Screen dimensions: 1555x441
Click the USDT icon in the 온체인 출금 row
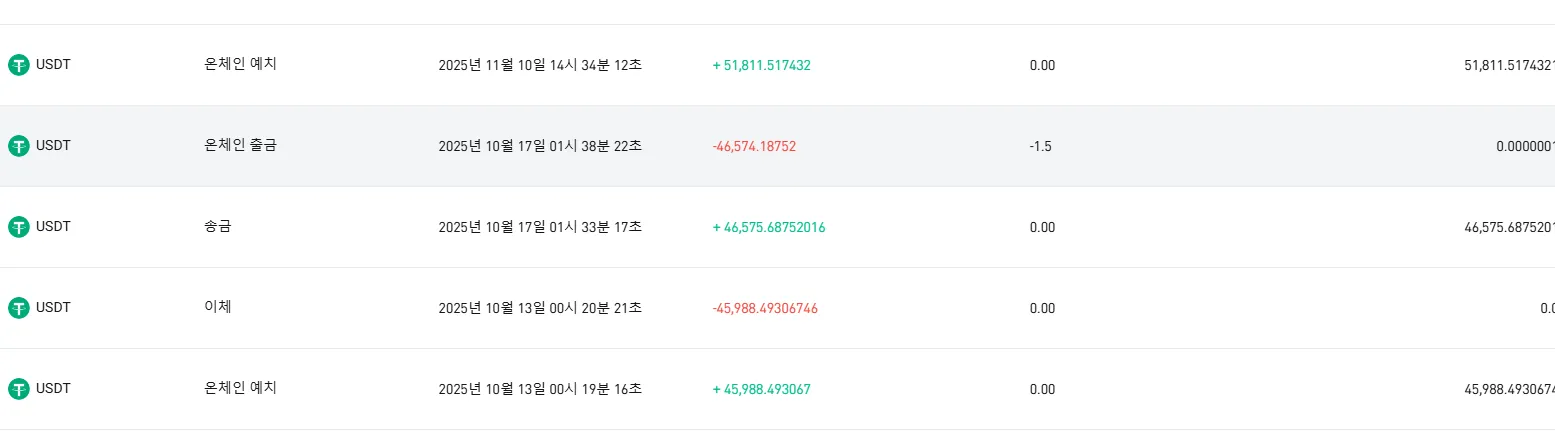point(19,146)
